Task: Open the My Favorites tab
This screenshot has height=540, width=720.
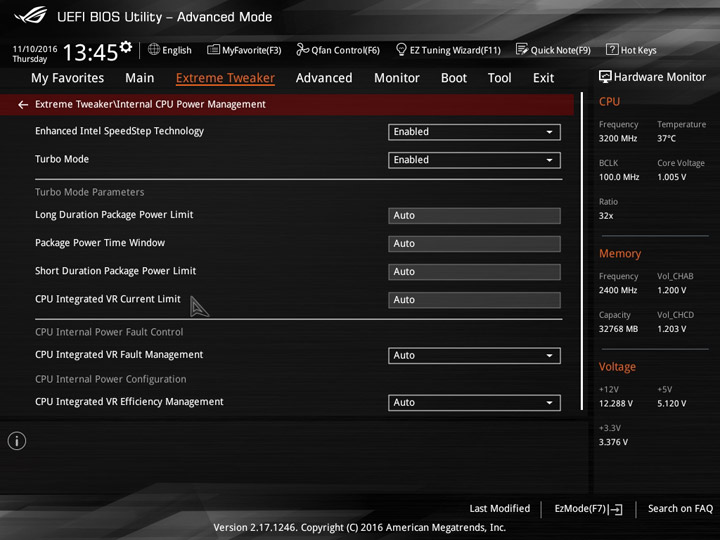Action: [68, 78]
